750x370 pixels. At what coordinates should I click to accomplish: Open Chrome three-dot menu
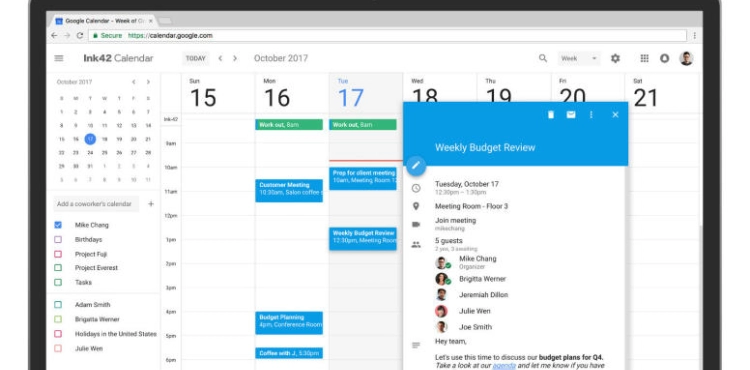(x=695, y=35)
